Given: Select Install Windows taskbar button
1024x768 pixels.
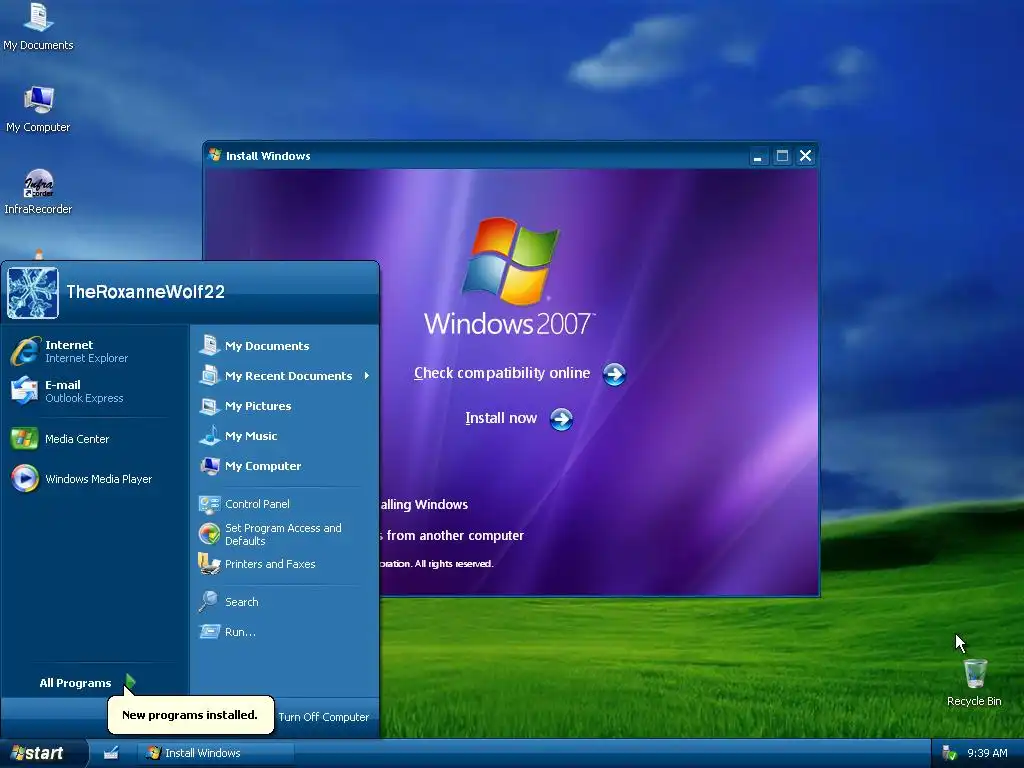Looking at the screenshot, I should [216, 753].
